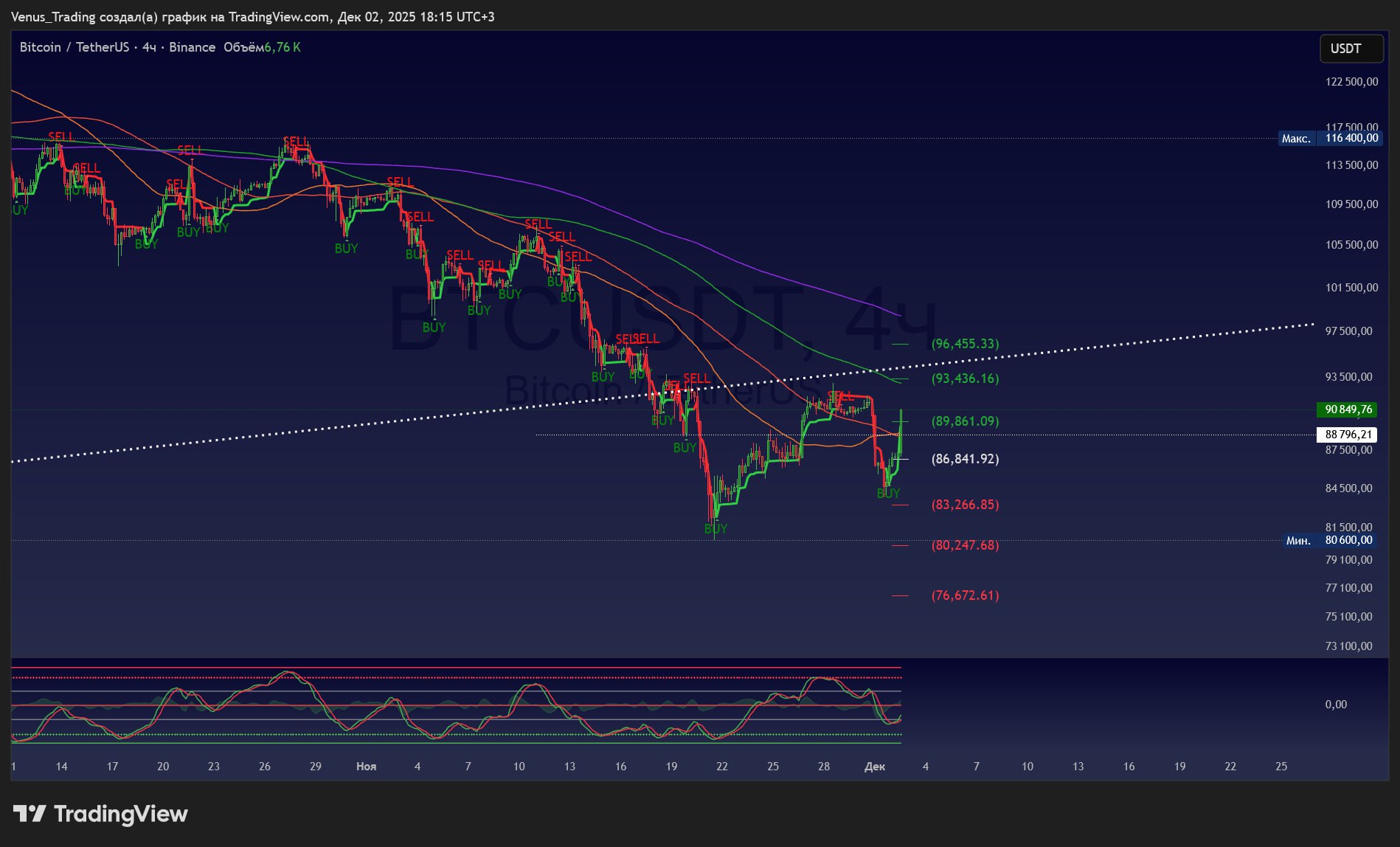Click the 122 500,00 price scale value
Screen dimensions: 1400x847
tap(1351, 82)
